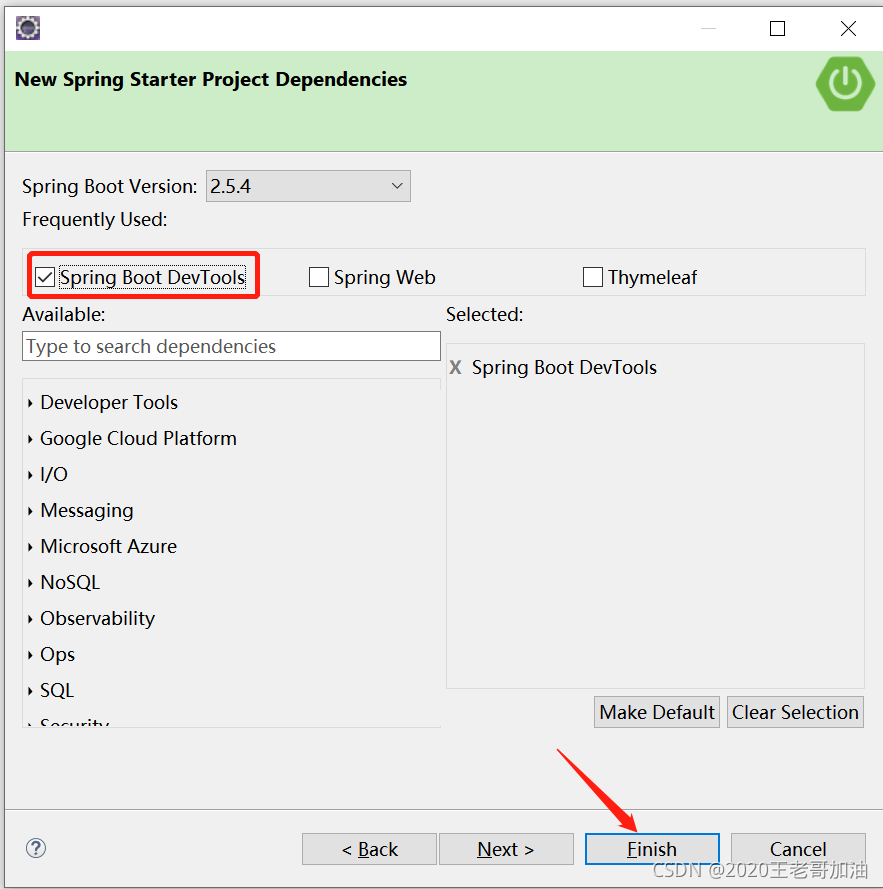
Task: Click the Ops label
Action: tap(57, 655)
